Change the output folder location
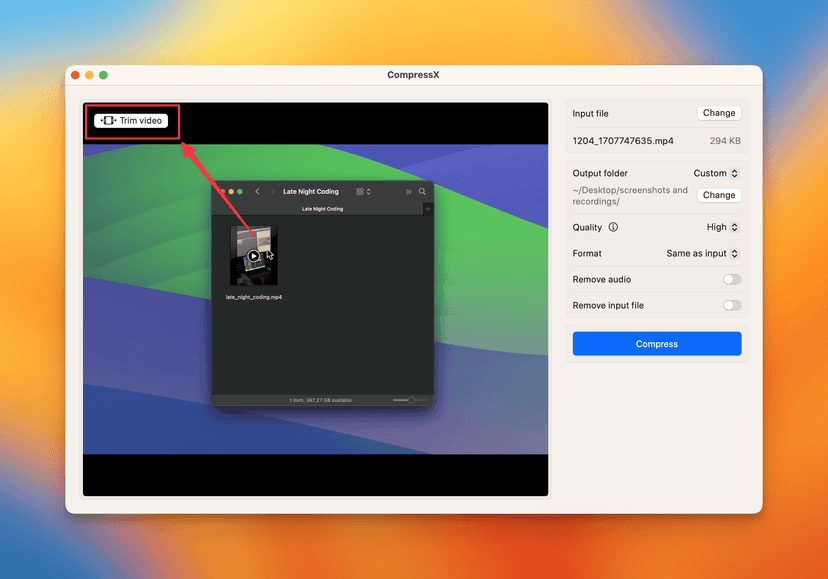This screenshot has width=828, height=579. pyautogui.click(x=718, y=195)
